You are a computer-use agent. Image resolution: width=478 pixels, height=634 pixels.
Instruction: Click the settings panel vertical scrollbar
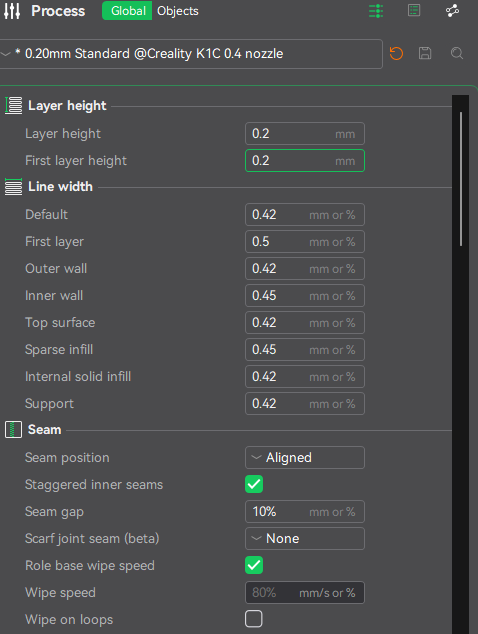[x=461, y=179]
